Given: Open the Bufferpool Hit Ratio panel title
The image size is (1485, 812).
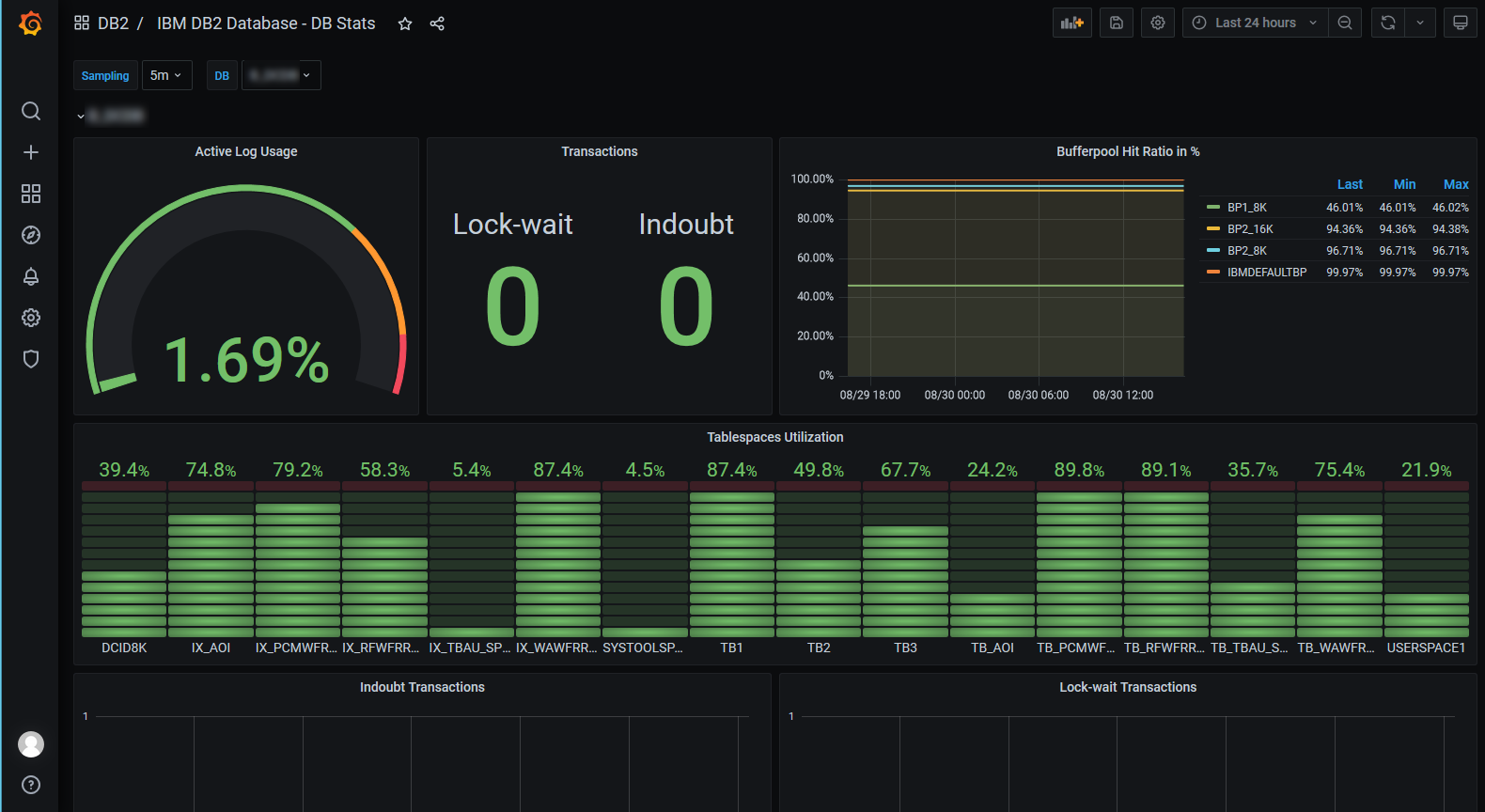Looking at the screenshot, I should 1128,151.
